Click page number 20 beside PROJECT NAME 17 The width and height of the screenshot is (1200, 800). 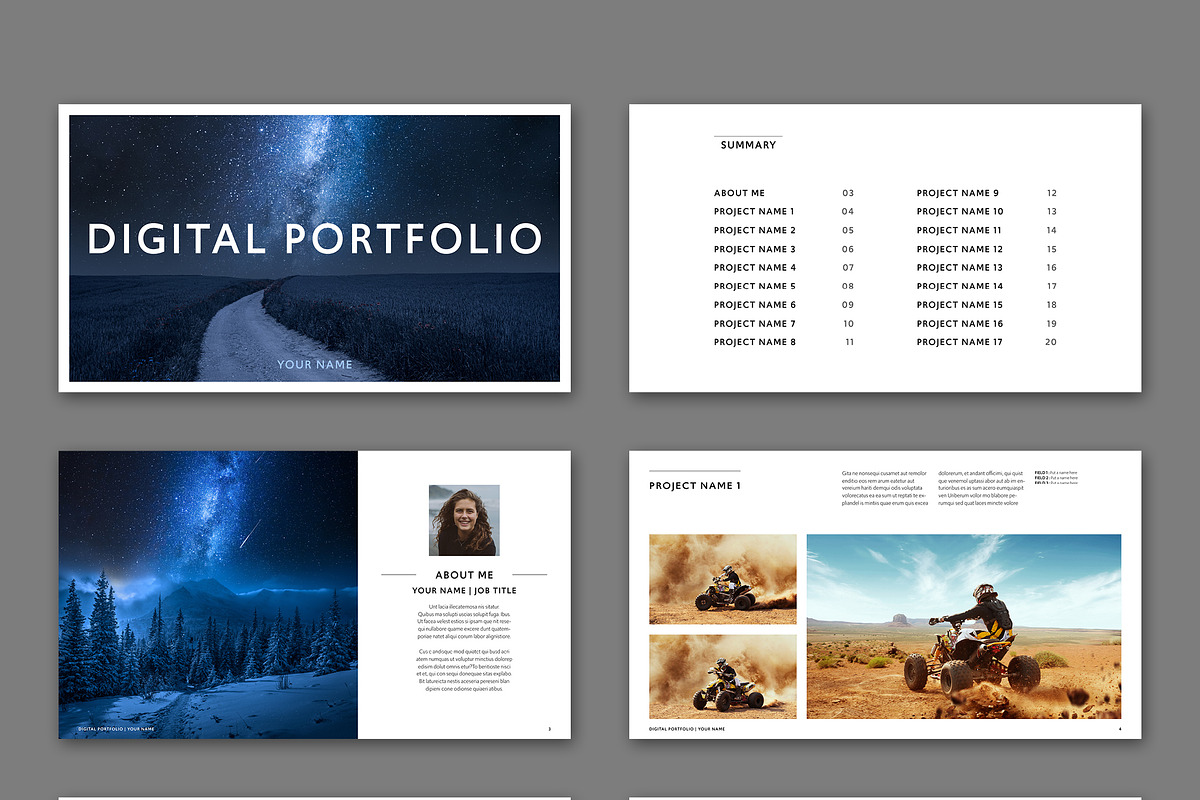click(x=1050, y=342)
